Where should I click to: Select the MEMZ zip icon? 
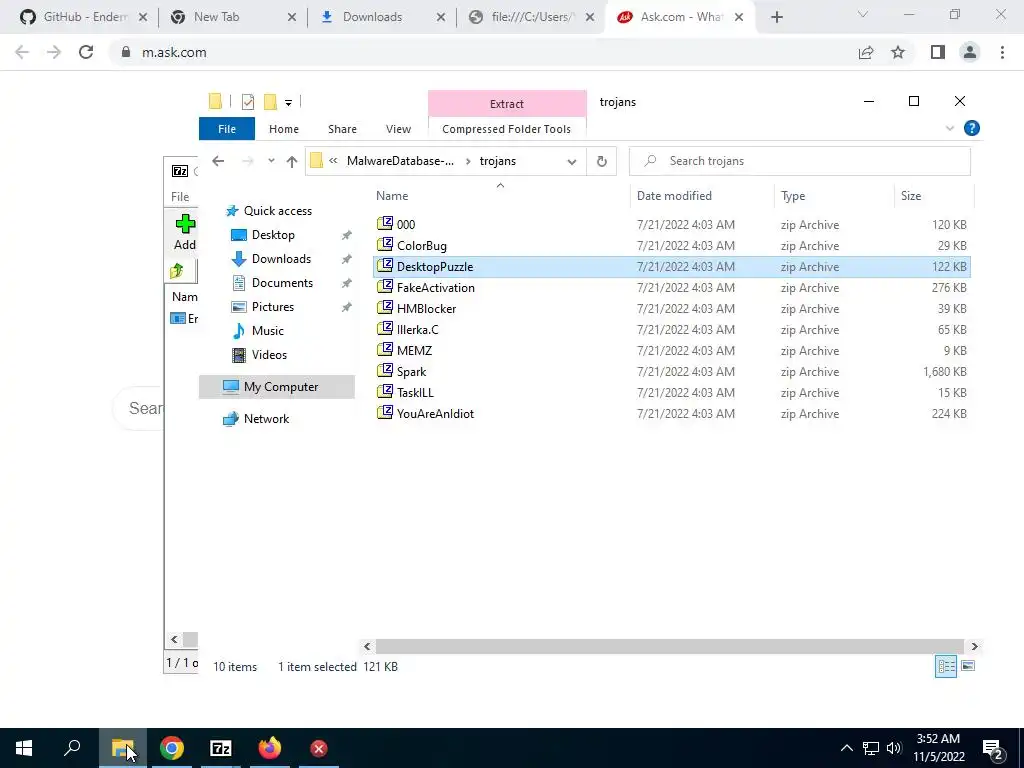point(385,349)
